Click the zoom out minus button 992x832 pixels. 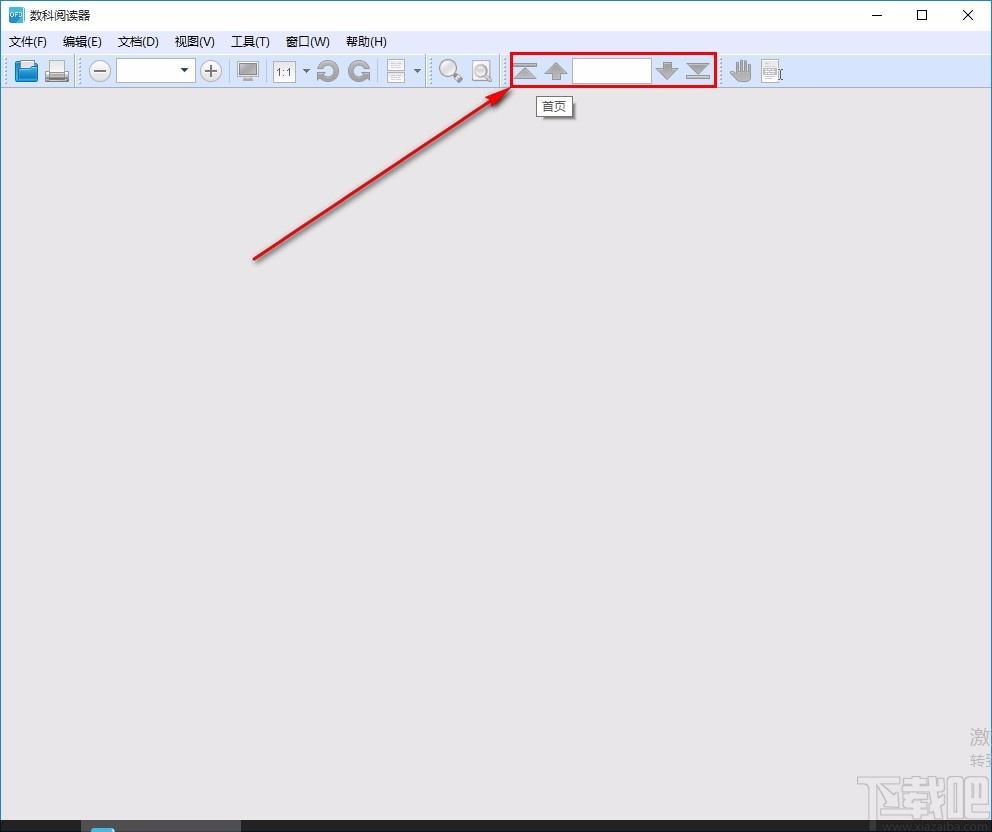[x=99, y=71]
